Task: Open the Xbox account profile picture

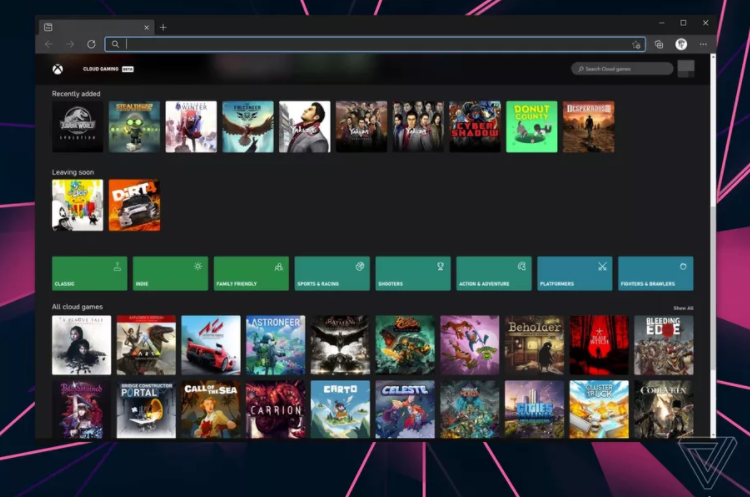Action: (x=686, y=69)
